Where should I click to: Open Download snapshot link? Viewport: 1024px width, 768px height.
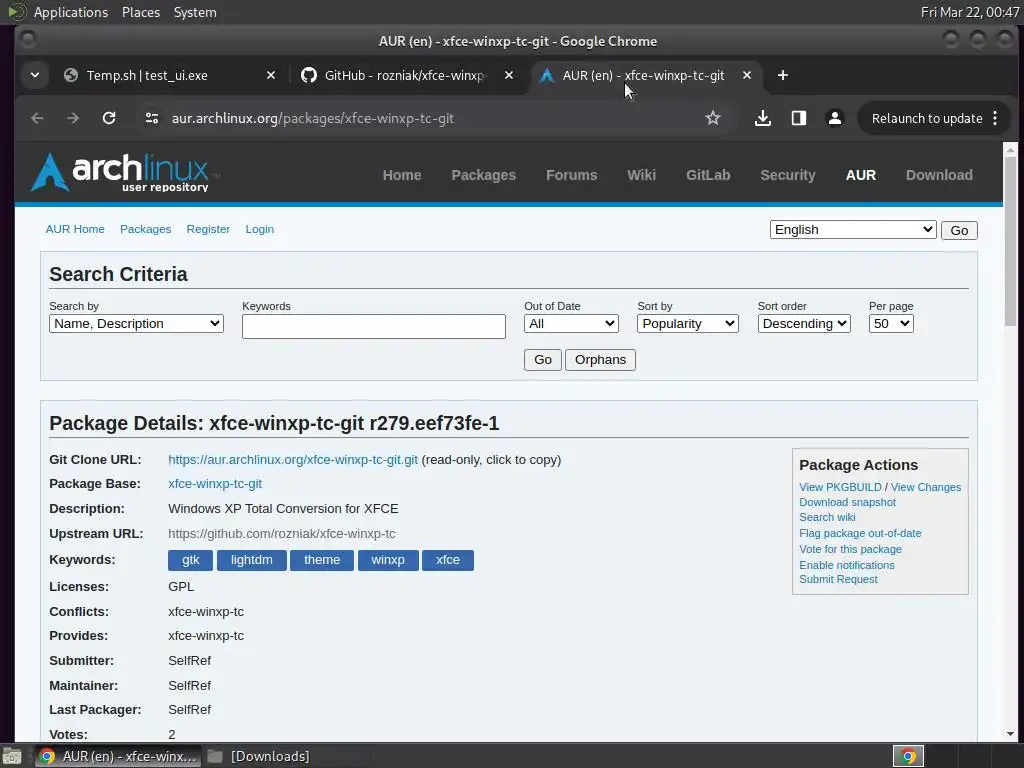(847, 502)
